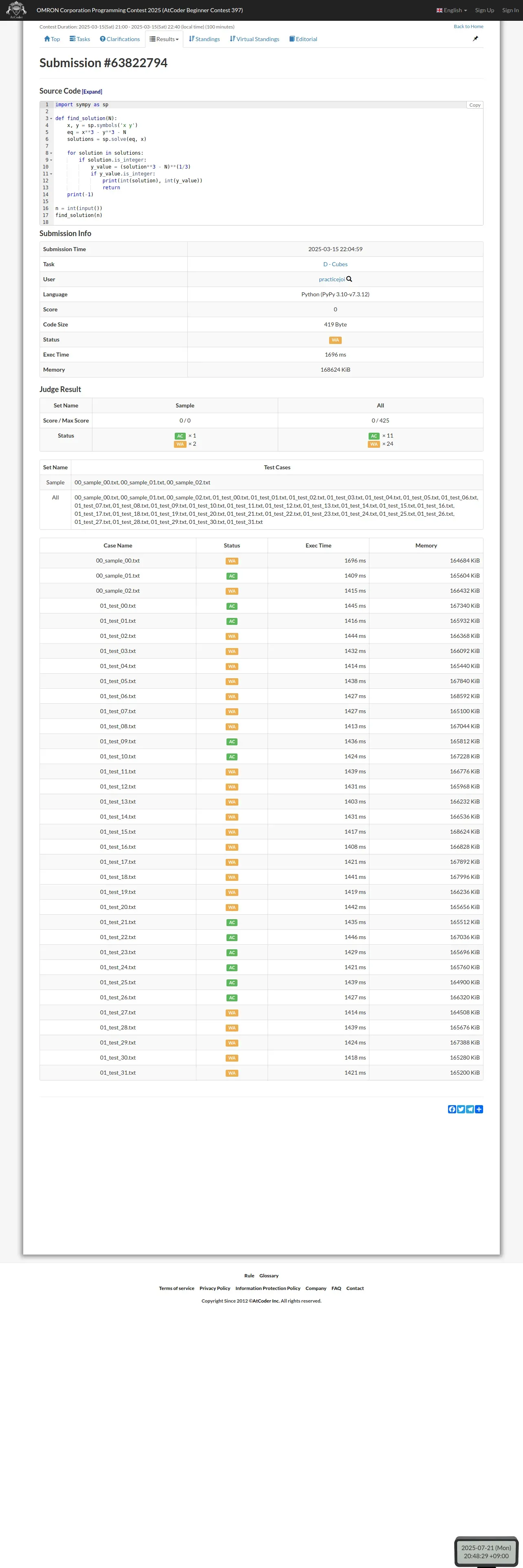
Task: Click the AC badge of 01_test_26.txt
Action: (232, 998)
